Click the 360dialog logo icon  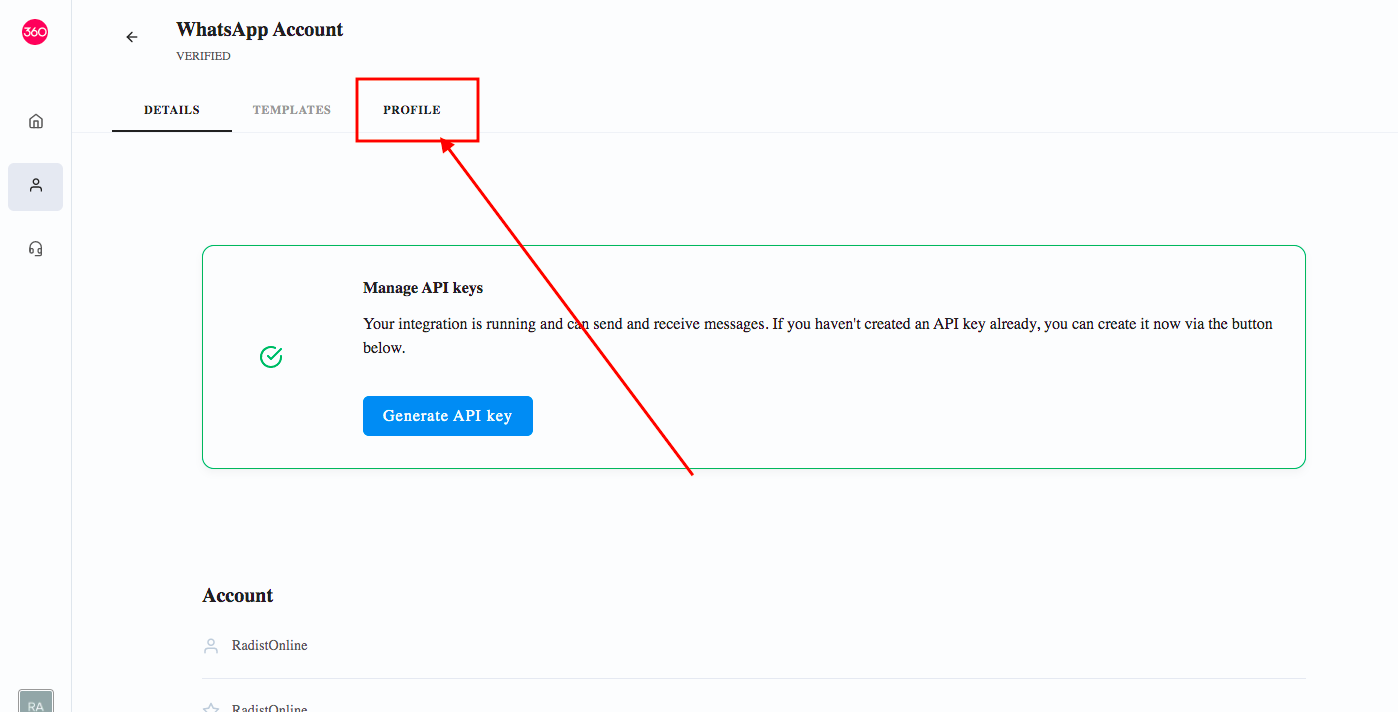(35, 32)
